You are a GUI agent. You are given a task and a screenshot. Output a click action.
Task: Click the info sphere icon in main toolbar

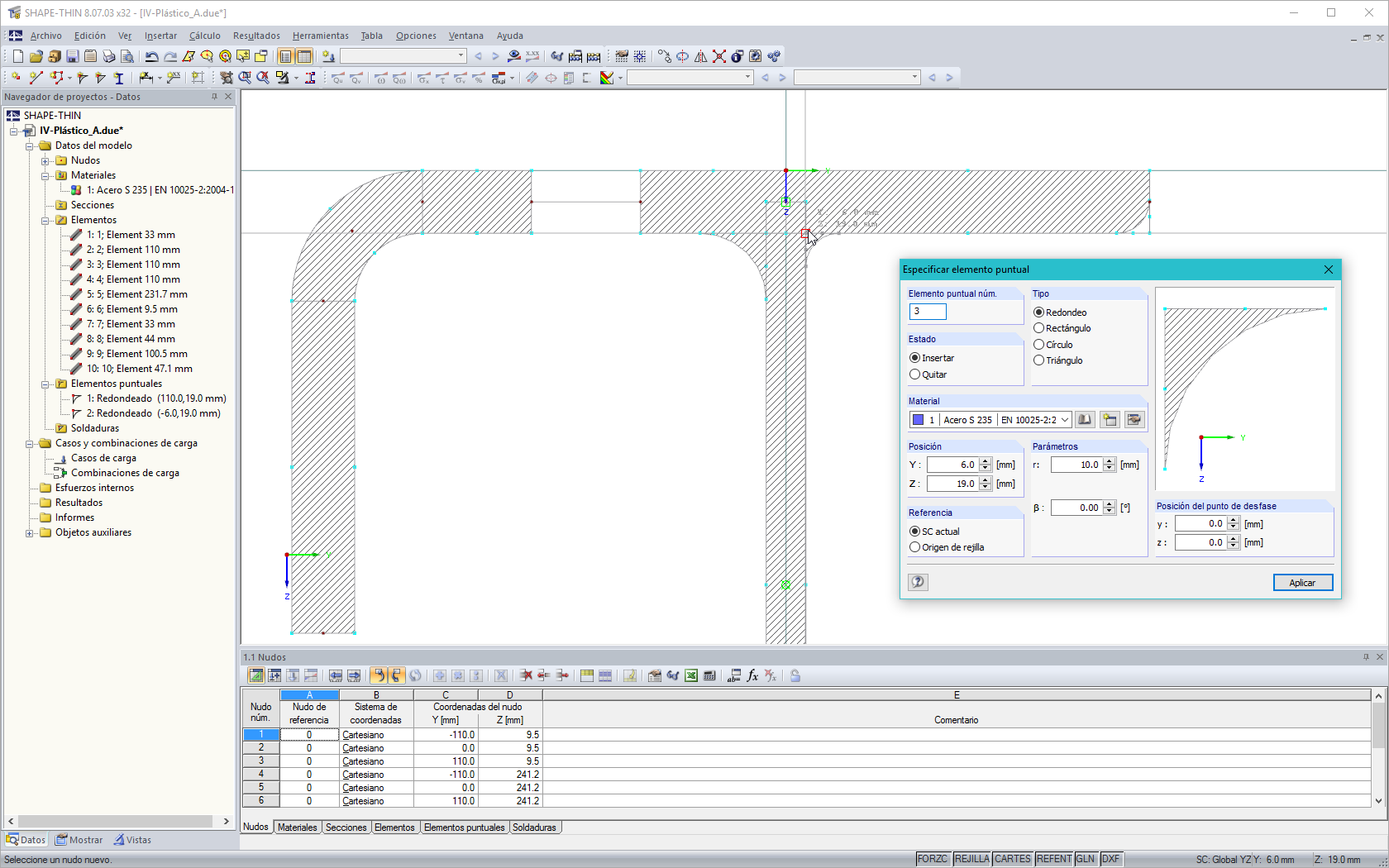click(737, 56)
